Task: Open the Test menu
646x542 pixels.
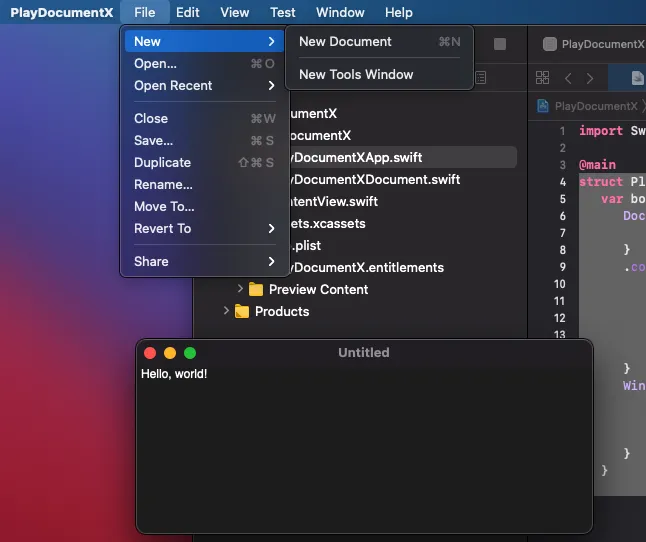Action: click(x=283, y=12)
